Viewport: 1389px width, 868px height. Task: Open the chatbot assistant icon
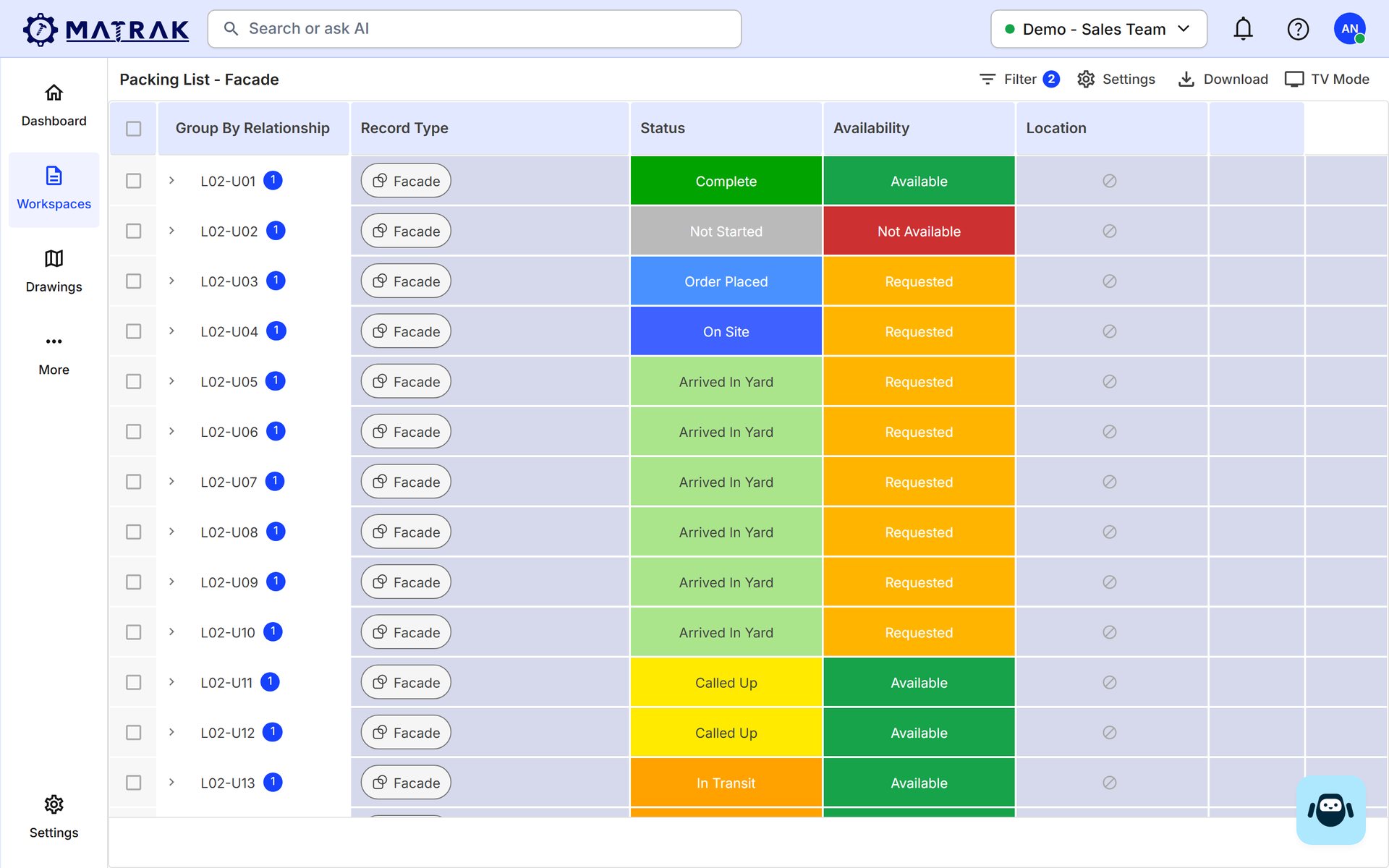pos(1330,809)
